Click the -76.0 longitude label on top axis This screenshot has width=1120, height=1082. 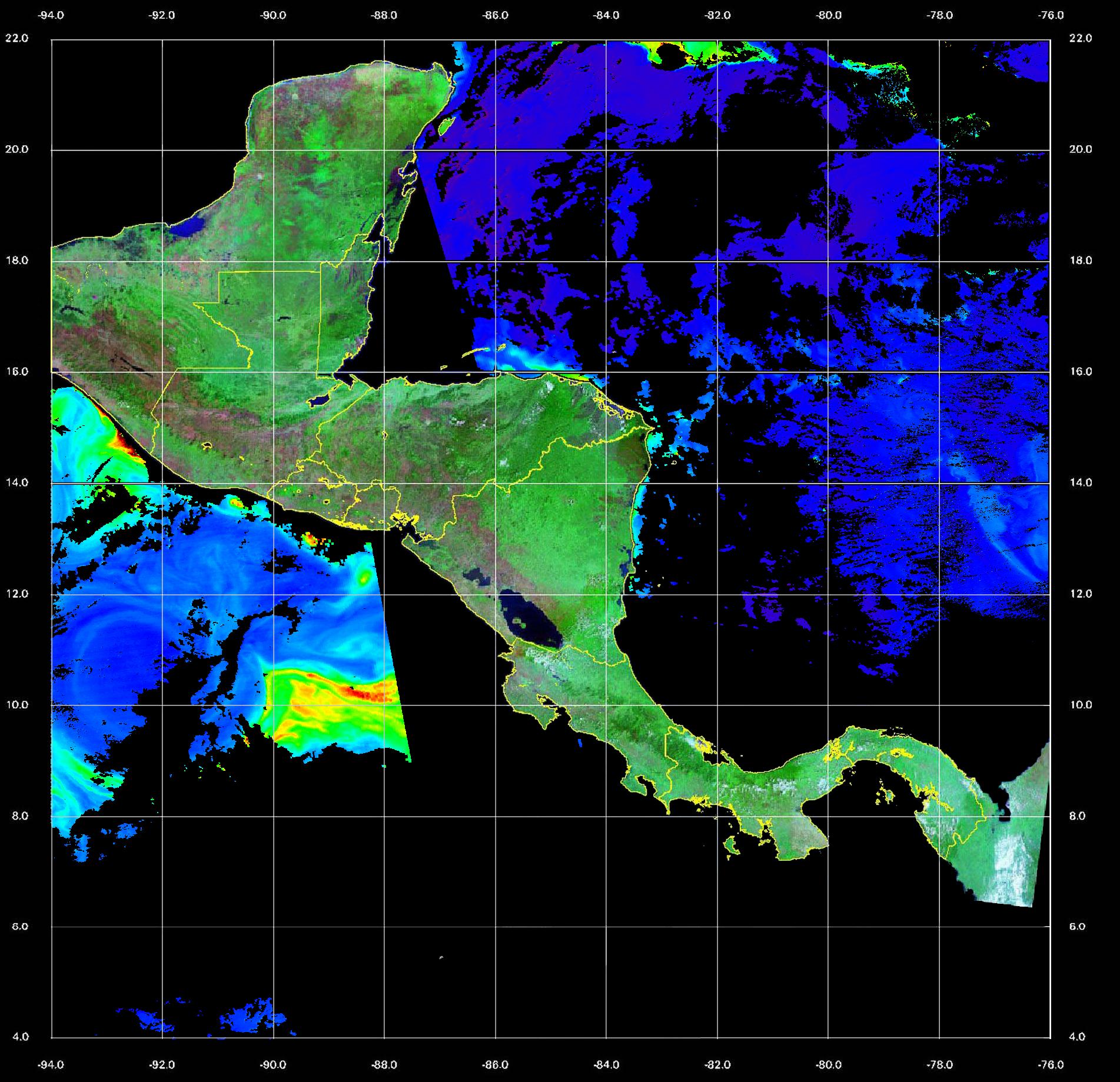pos(1051,15)
